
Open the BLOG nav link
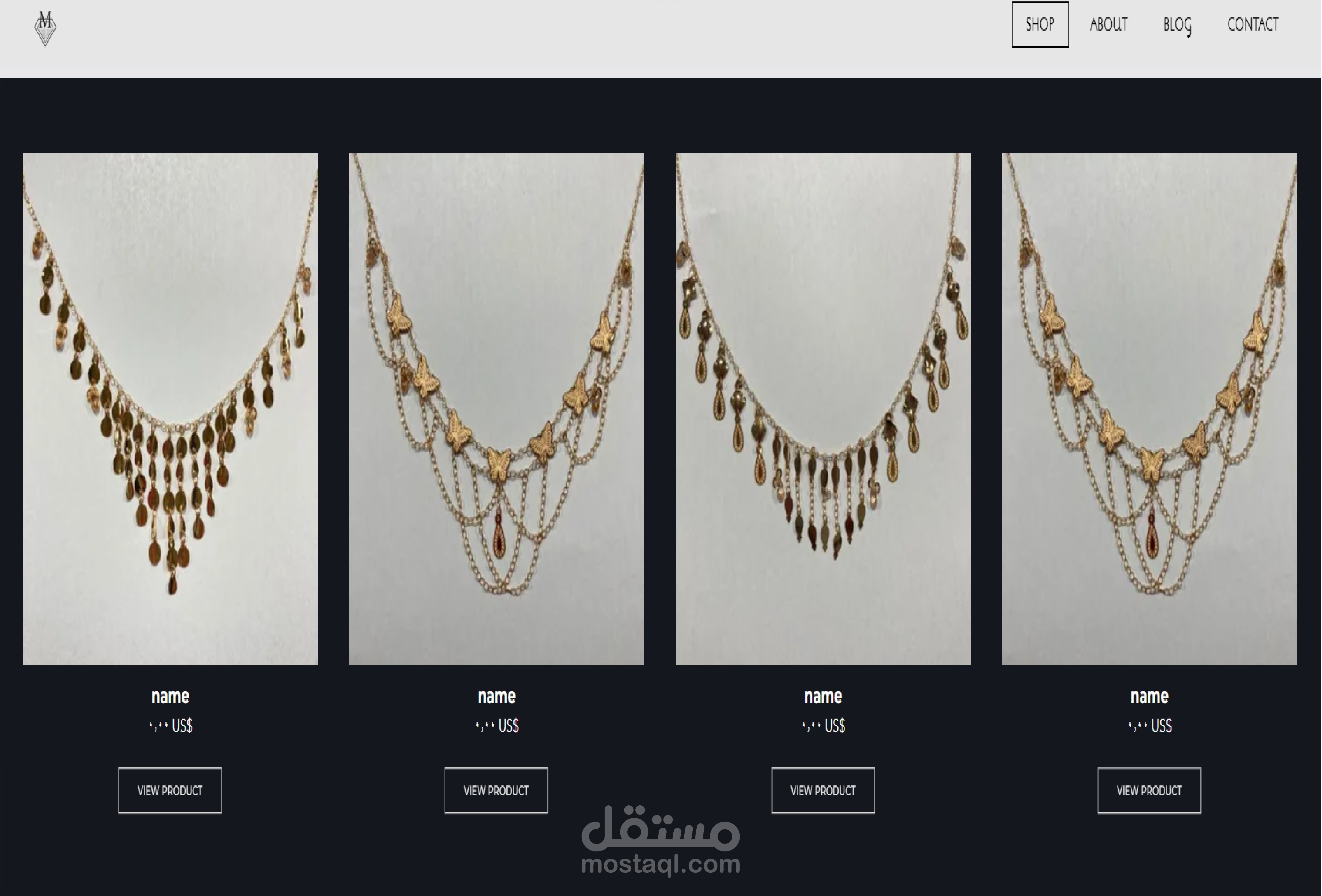click(1177, 25)
